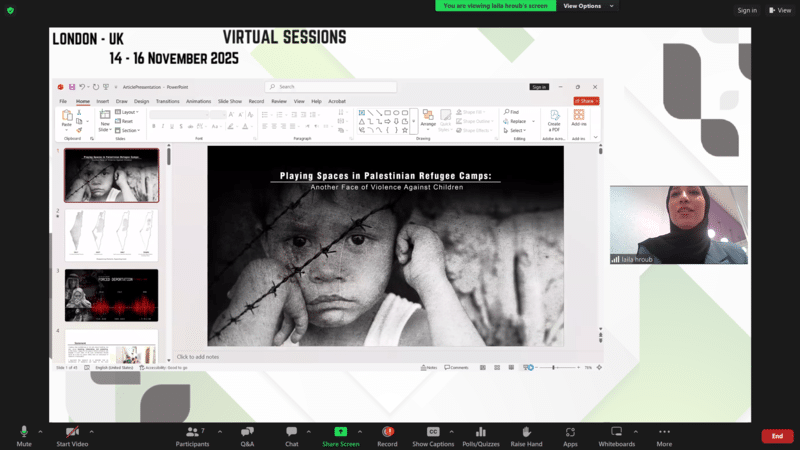Toggle Show Captions on

[x=433, y=434]
